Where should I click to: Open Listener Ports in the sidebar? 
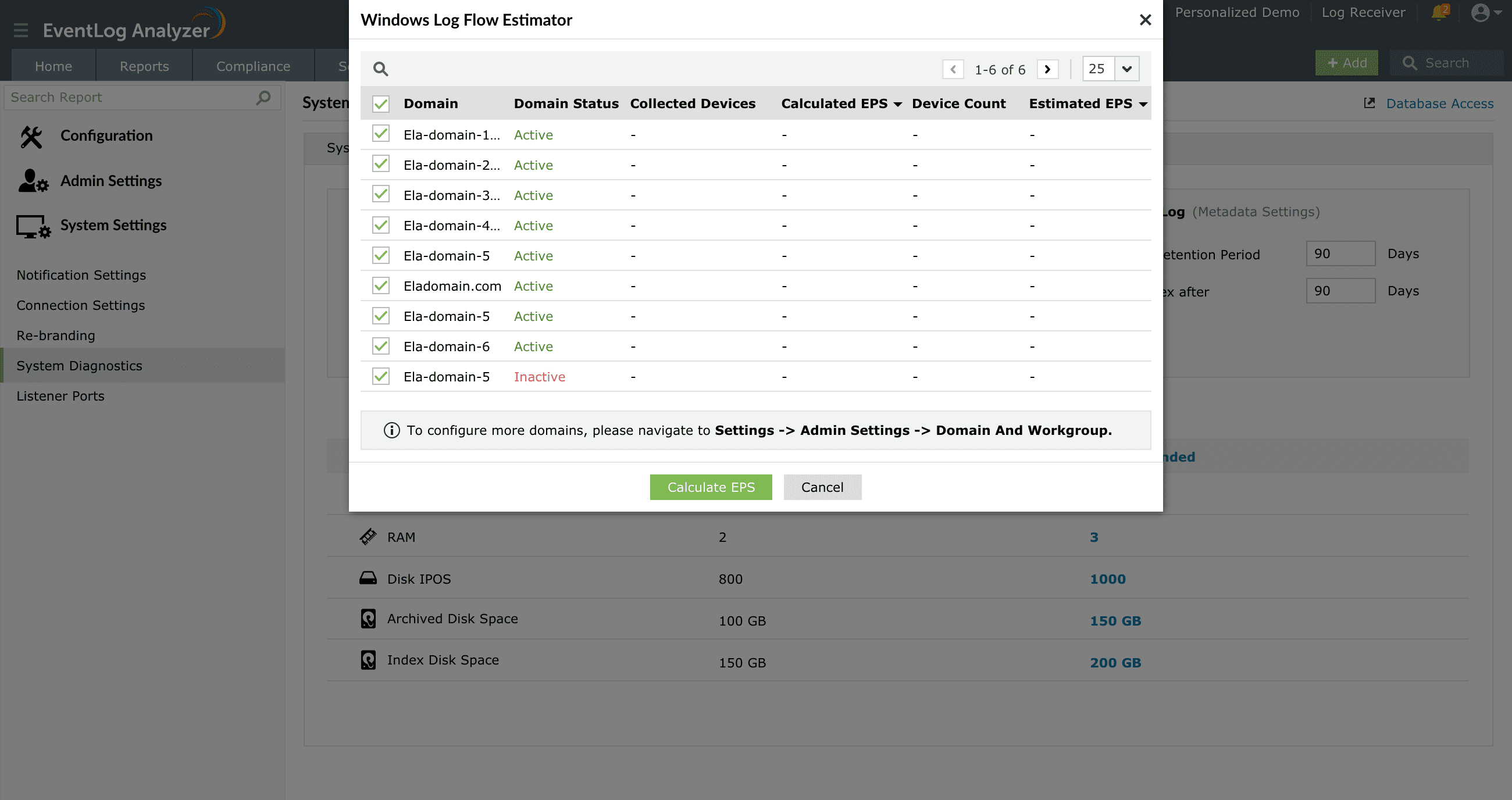point(60,396)
